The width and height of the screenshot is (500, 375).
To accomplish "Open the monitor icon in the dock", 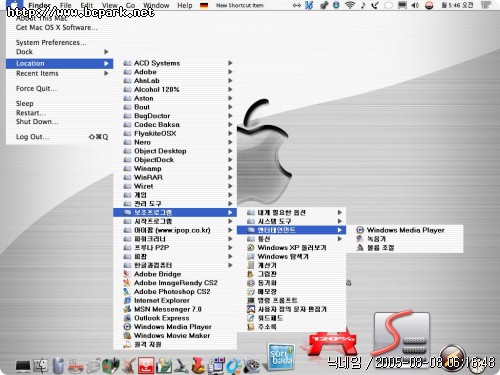I will click(23, 366).
